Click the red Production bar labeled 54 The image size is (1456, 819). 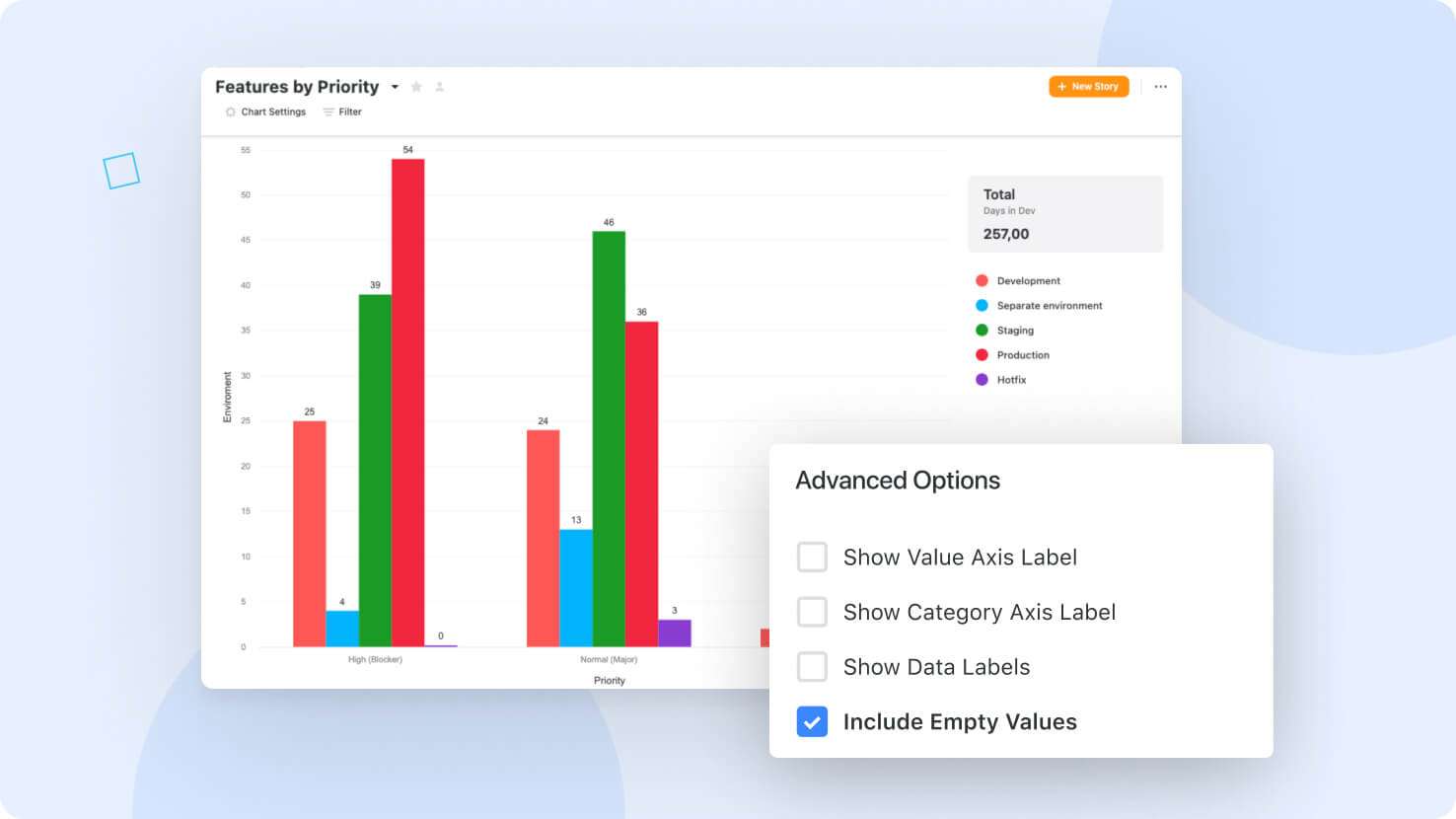pyautogui.click(x=407, y=403)
